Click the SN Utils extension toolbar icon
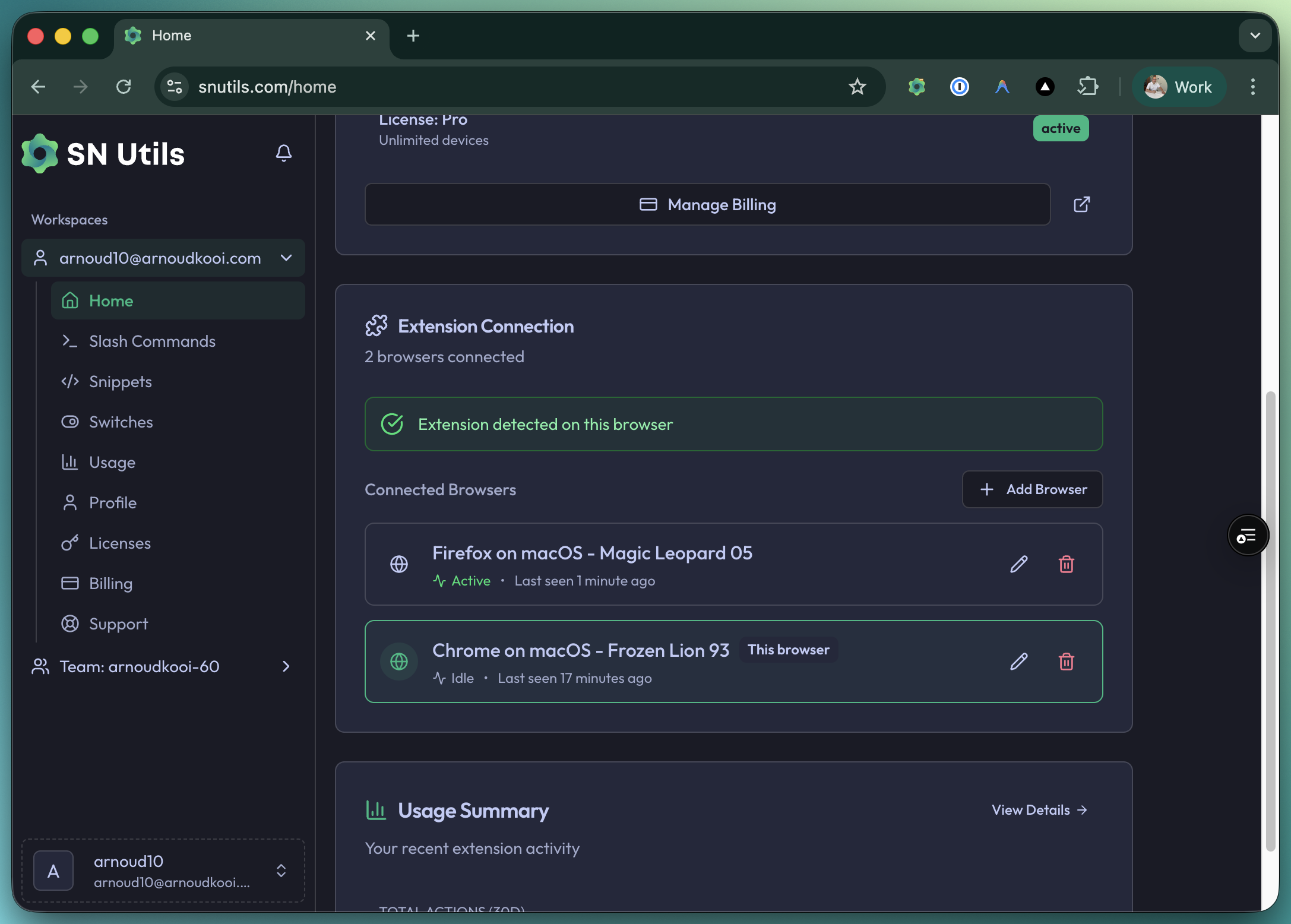Viewport: 1291px width, 924px height. [x=917, y=87]
